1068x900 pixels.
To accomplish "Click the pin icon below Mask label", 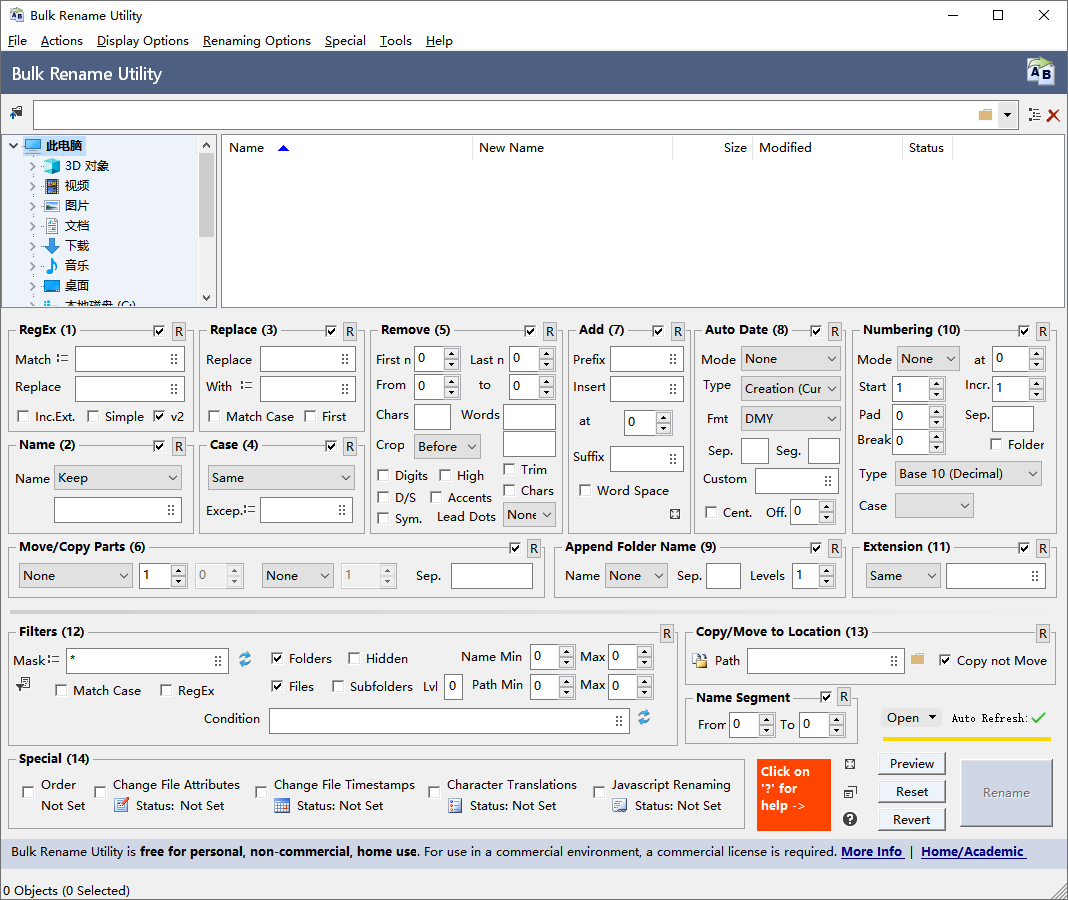I will (23, 683).
